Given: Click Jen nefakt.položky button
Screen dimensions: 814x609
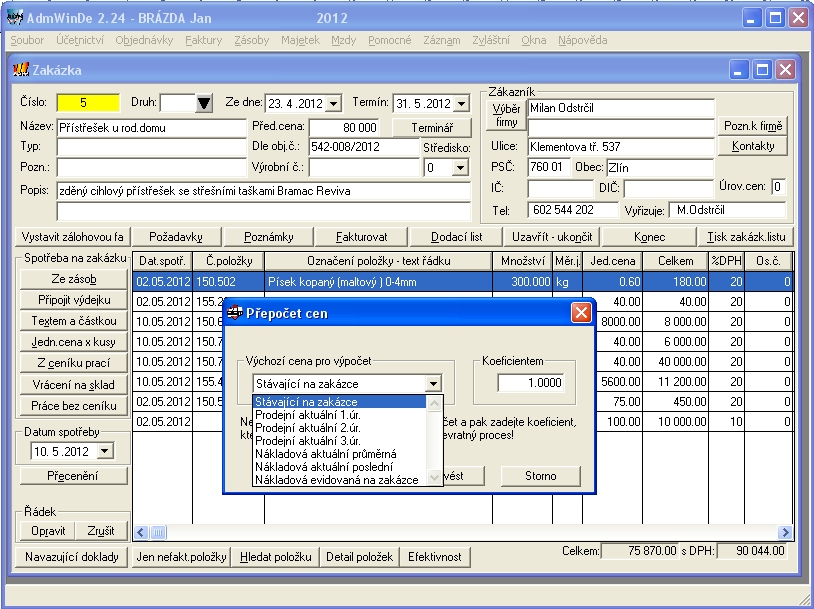Looking at the screenshot, I should [181, 557].
